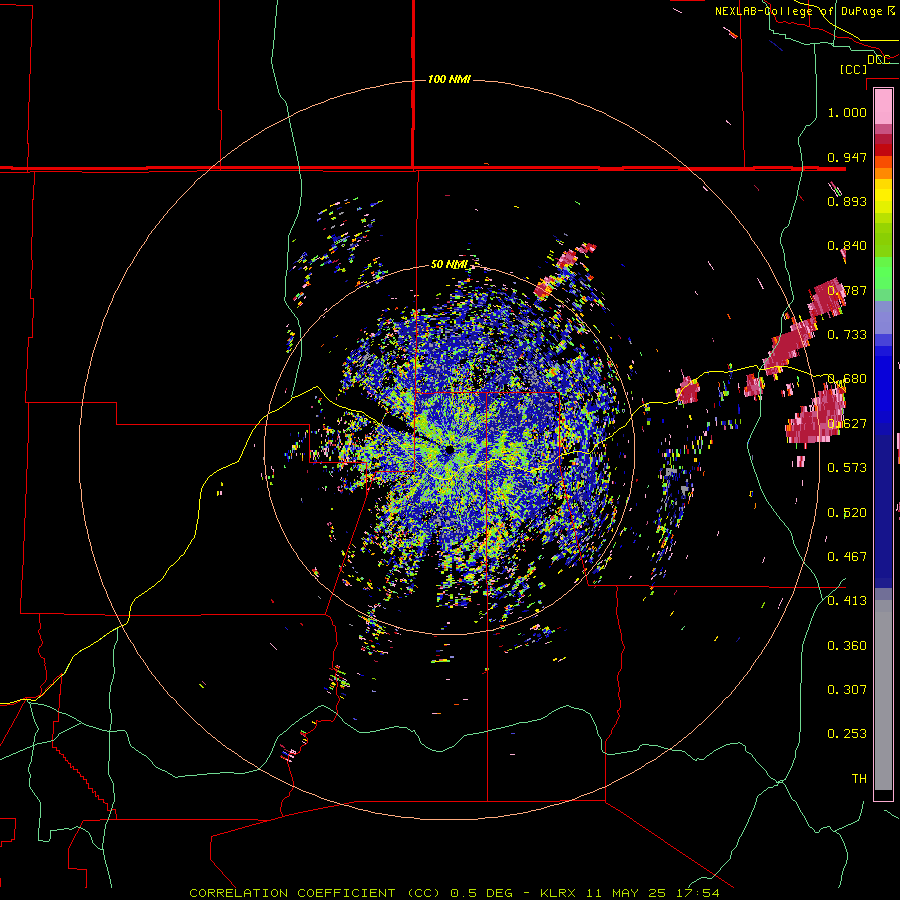Click the 0.467 legend value
This screenshot has width=900, height=900.
847,556
